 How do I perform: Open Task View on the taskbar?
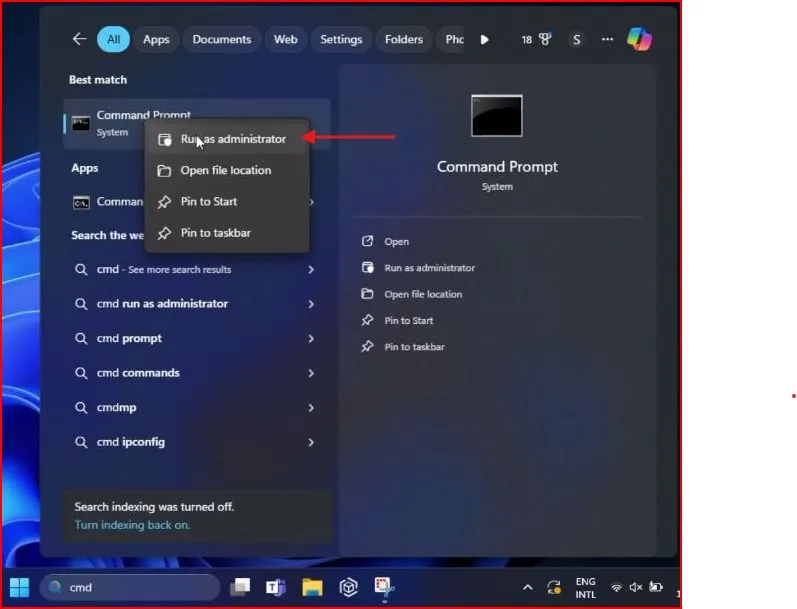(240, 587)
